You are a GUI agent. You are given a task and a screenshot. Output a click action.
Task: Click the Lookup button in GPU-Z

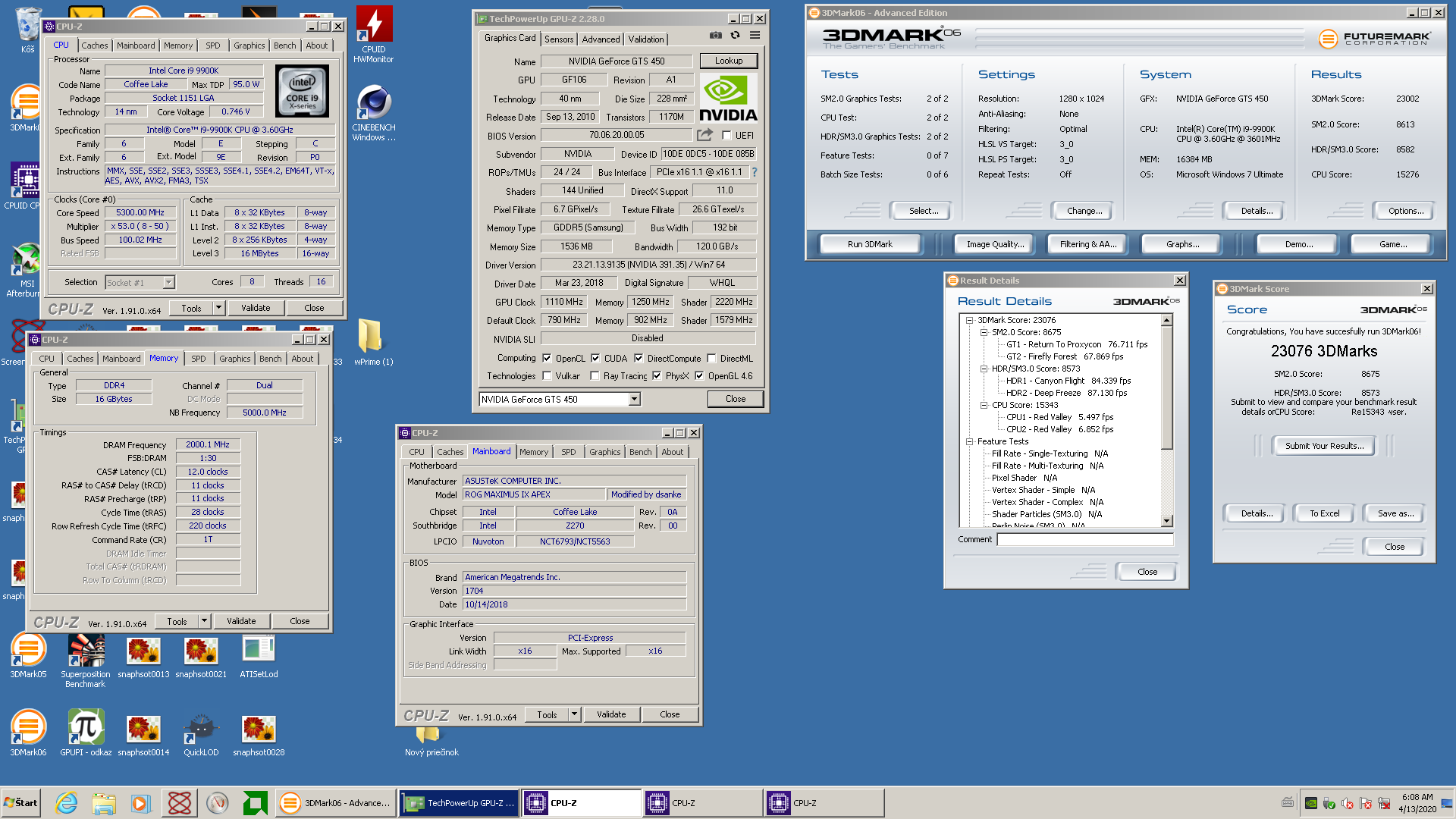[729, 61]
